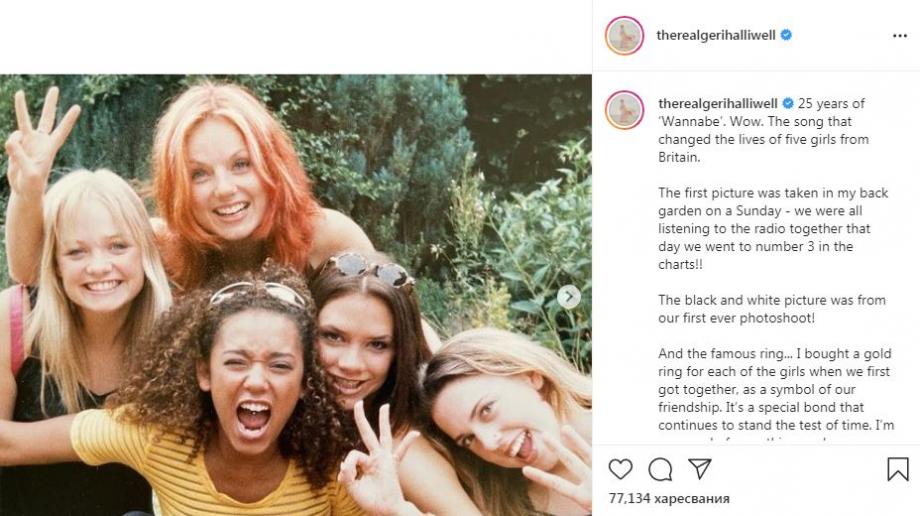Open the three-dot more options menu
920x516 pixels.
point(899,35)
